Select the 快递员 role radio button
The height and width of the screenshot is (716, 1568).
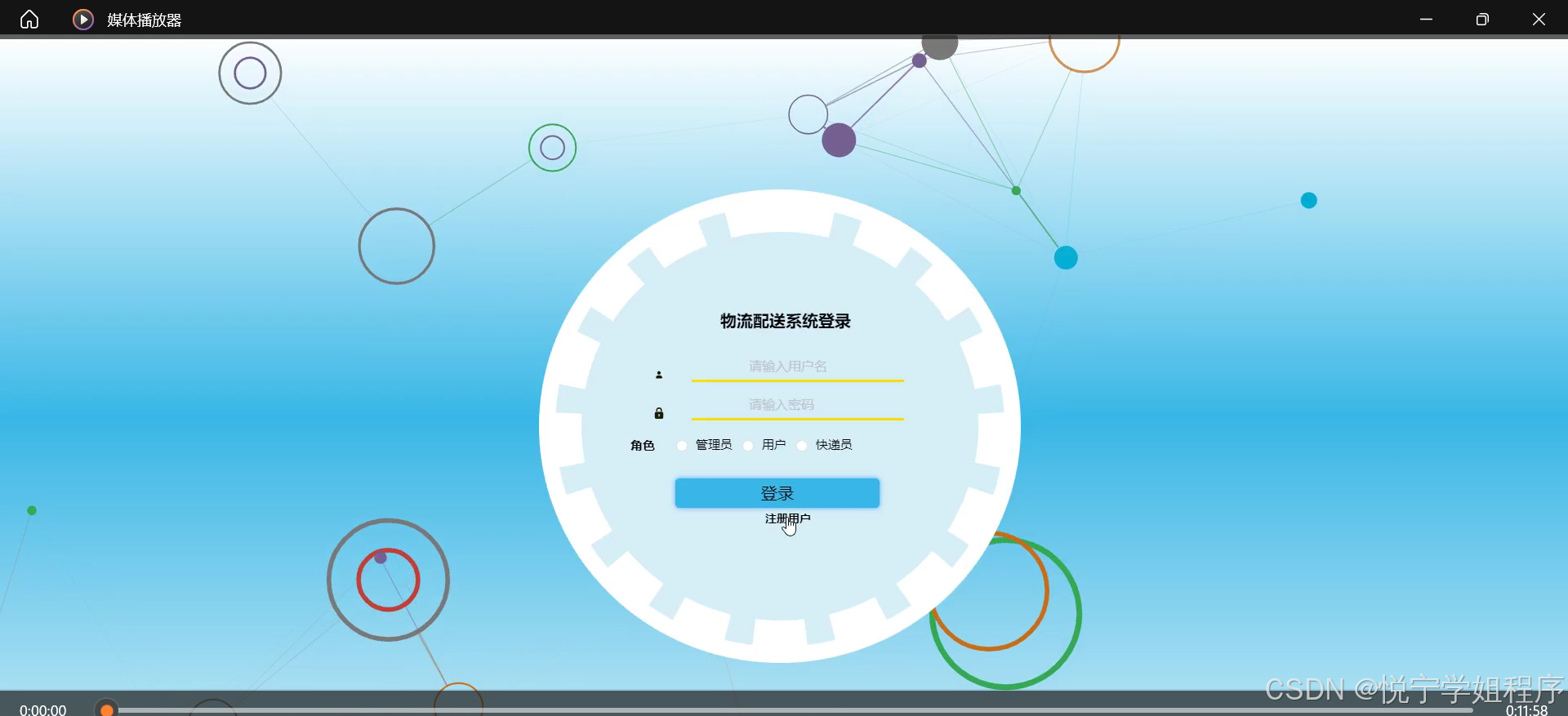(x=802, y=445)
